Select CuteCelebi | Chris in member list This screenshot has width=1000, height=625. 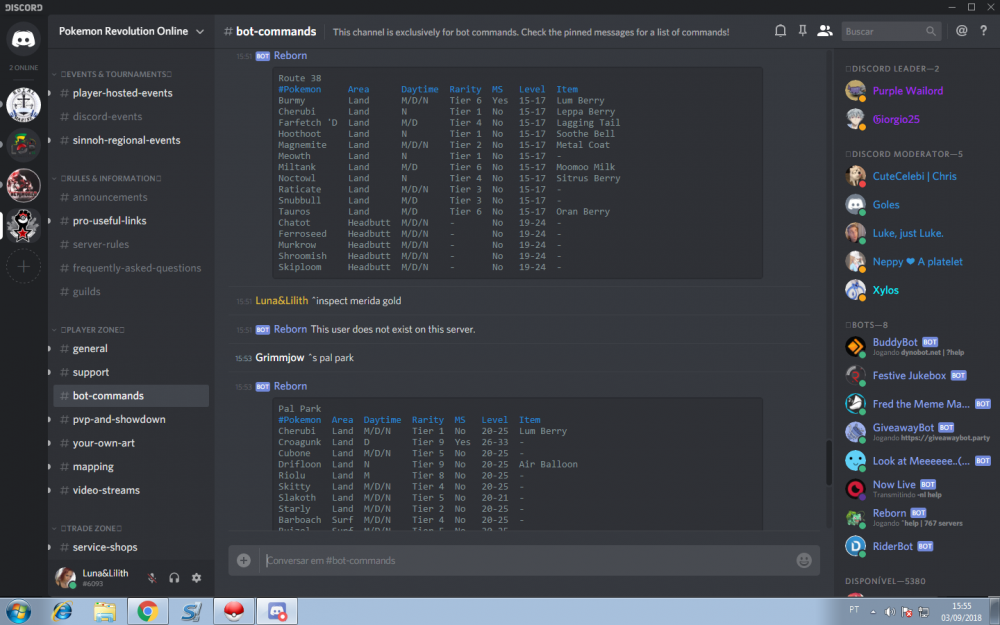[915, 176]
